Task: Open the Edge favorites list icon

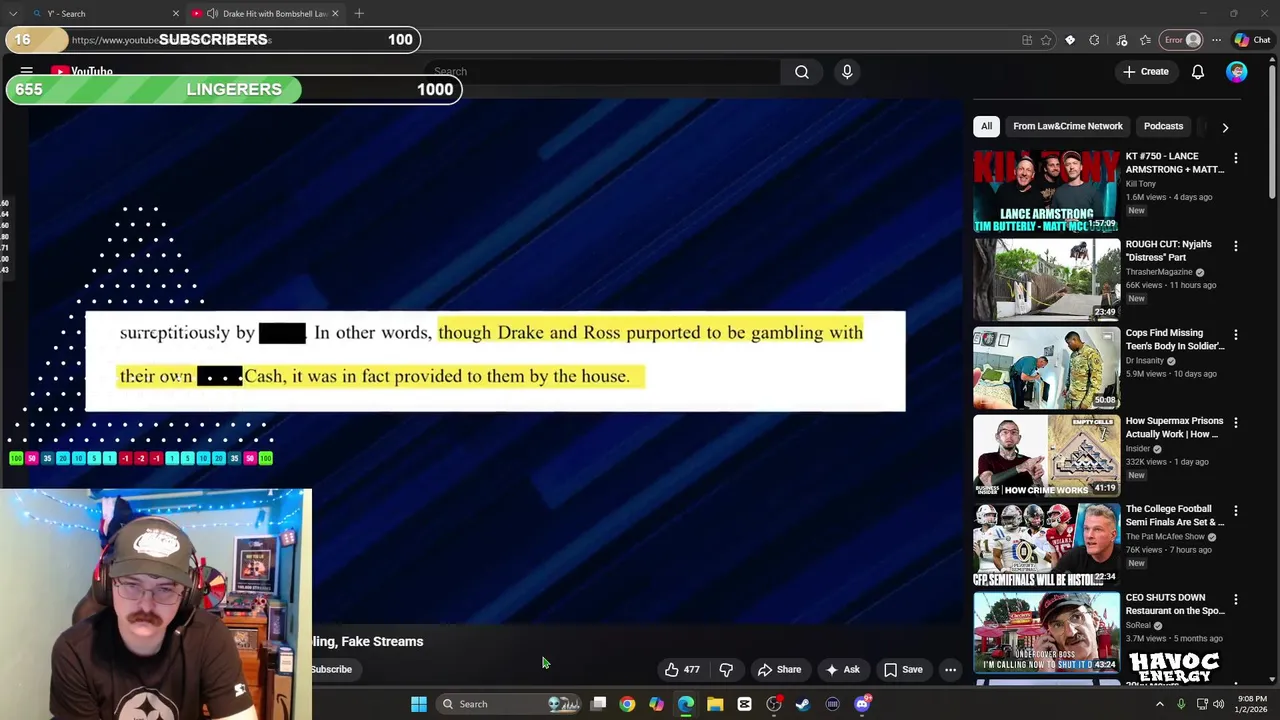Action: point(1145,40)
